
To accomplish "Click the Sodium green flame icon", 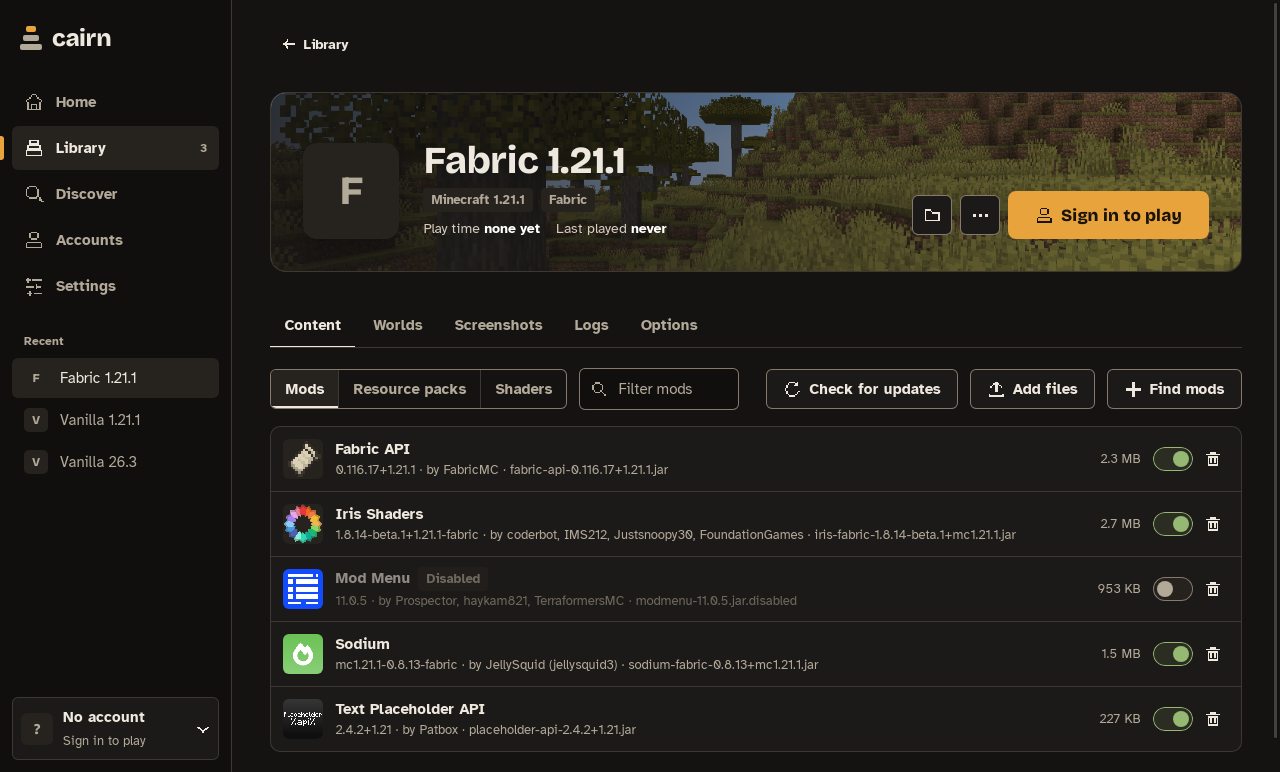I will 303,654.
